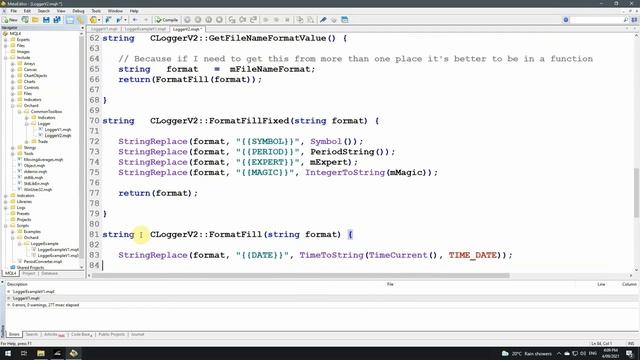Select stdlib.mqh in the Navigator tree
Image resolution: width=640 pixels, height=360 pixels.
(33, 178)
